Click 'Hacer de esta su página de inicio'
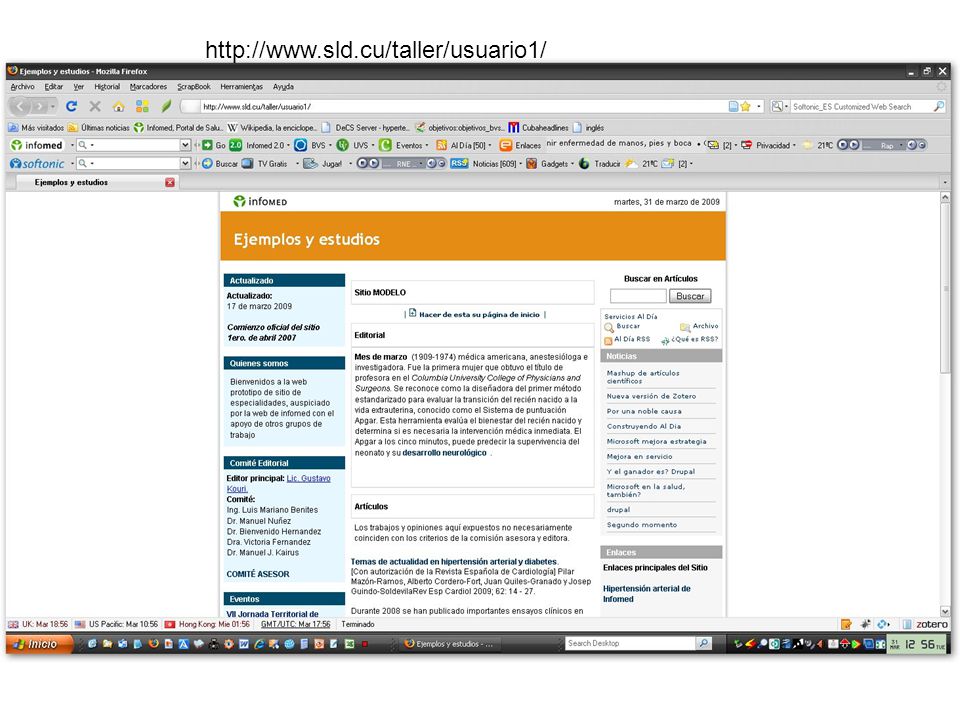Image resolution: width=960 pixels, height=720 pixels. (x=479, y=314)
